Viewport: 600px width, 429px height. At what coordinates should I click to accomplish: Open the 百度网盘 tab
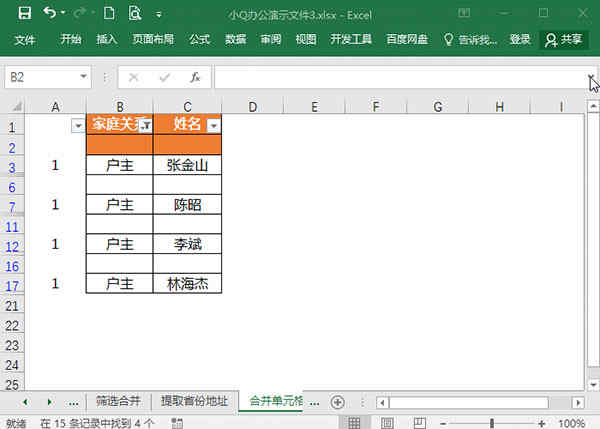coord(407,39)
